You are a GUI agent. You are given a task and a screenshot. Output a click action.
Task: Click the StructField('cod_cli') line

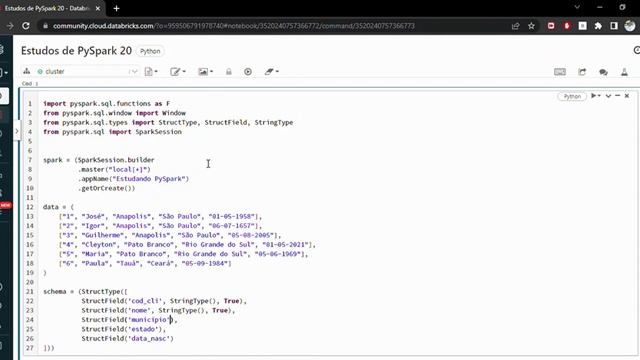[x=164, y=301]
